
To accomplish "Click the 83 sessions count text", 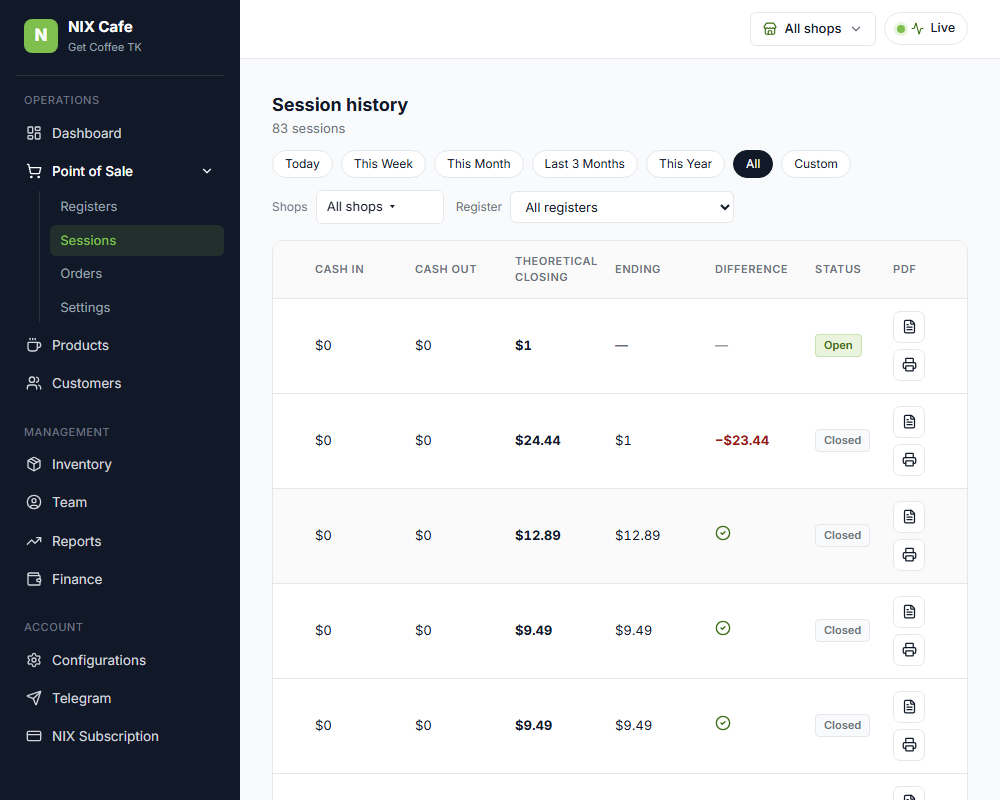I will (309, 128).
